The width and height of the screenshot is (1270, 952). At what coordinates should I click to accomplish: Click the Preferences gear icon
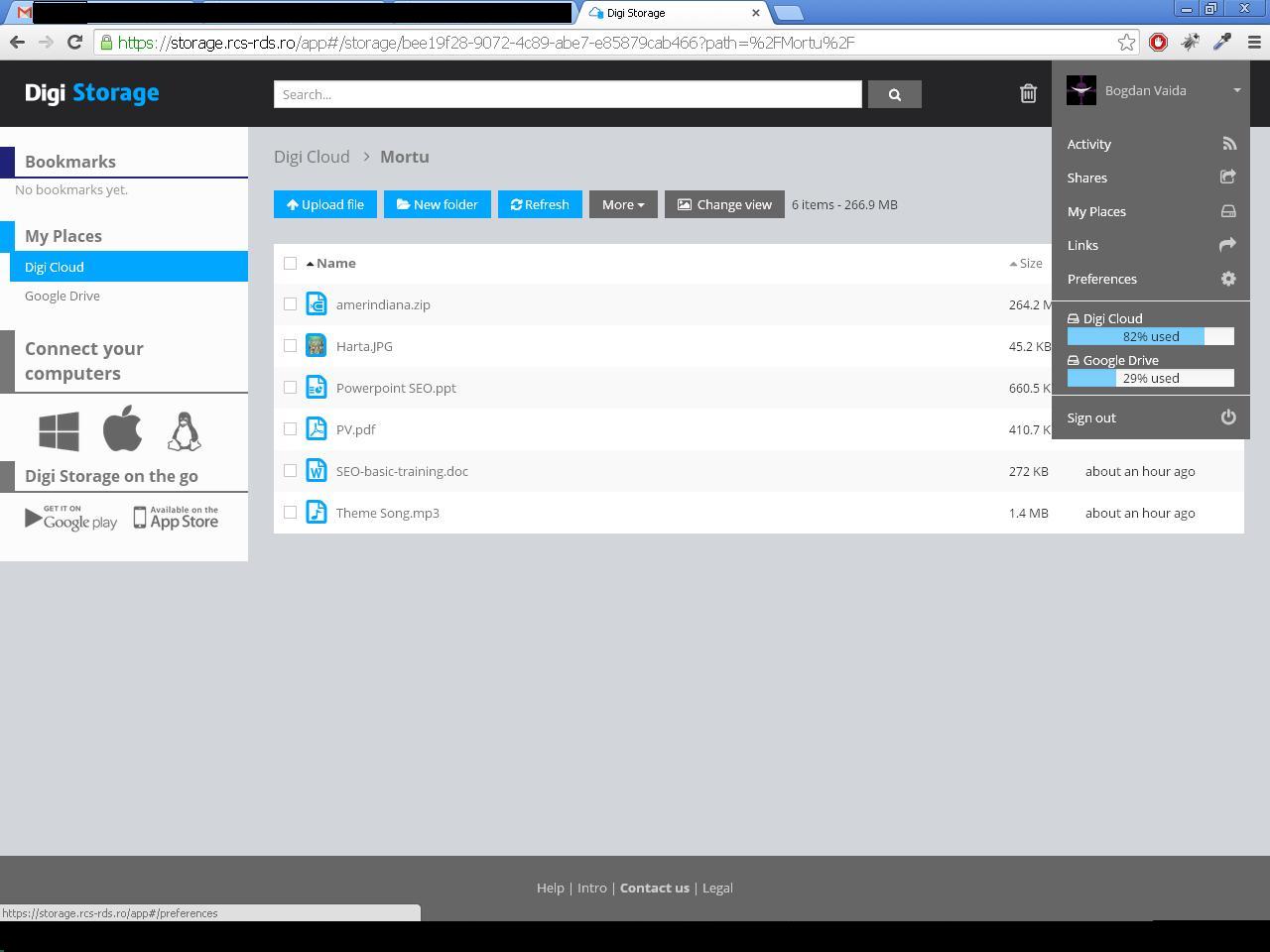point(1228,279)
